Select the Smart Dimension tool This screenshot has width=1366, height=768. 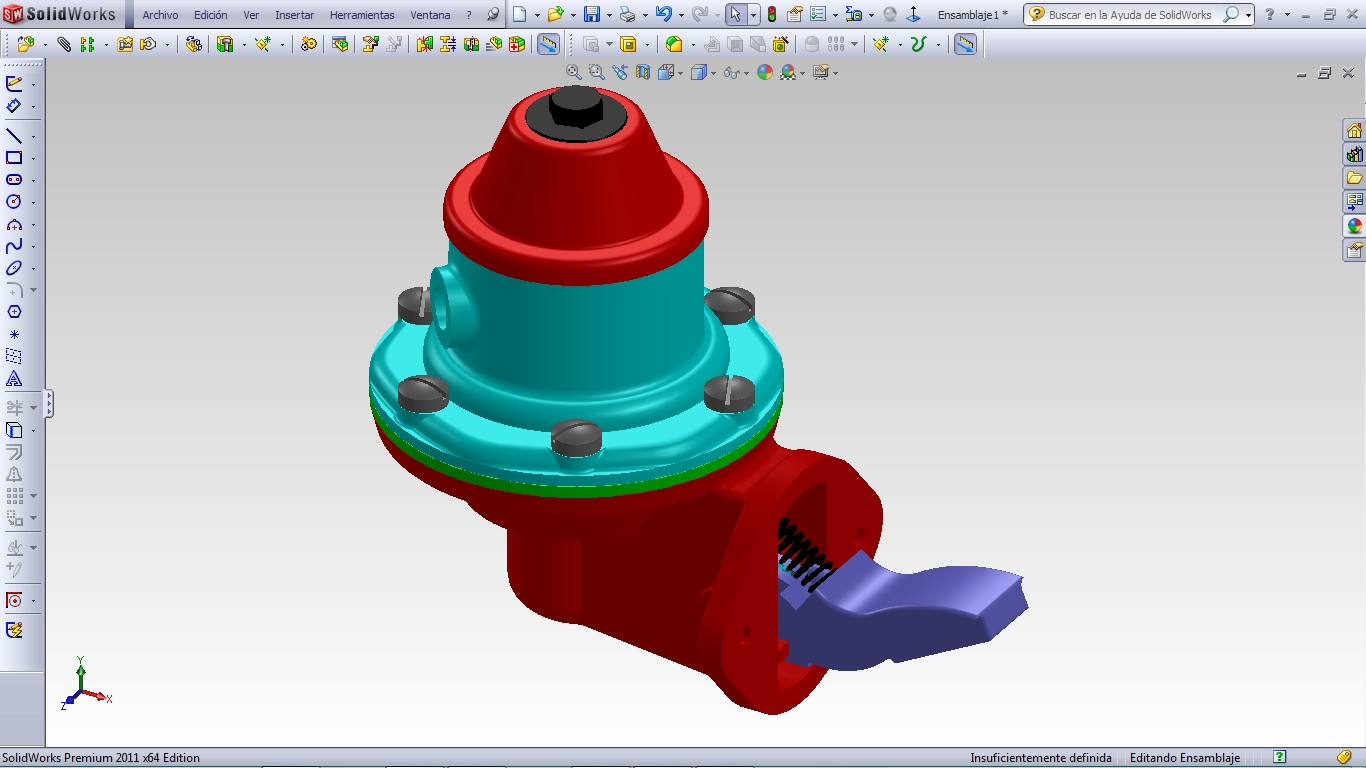coord(14,106)
